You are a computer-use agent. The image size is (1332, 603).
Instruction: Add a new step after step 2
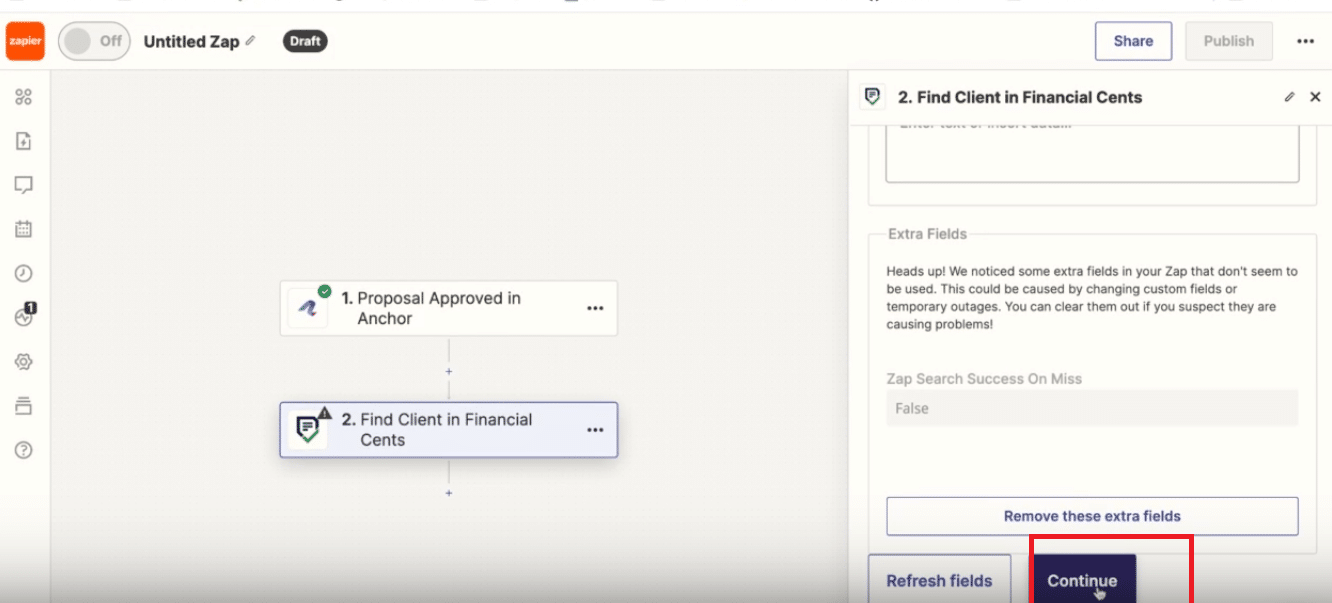tap(449, 493)
